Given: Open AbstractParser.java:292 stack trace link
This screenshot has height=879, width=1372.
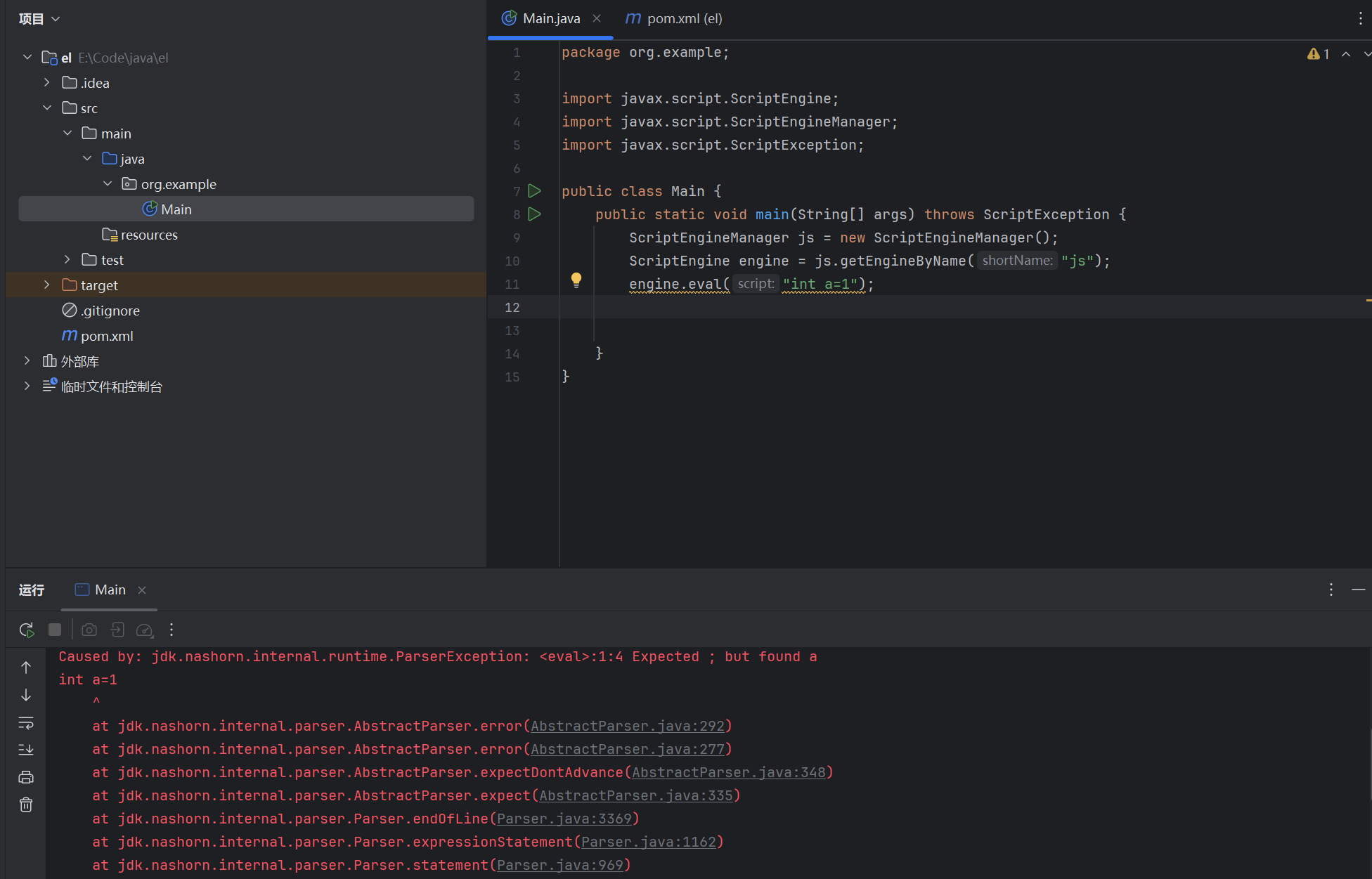Looking at the screenshot, I should [627, 726].
